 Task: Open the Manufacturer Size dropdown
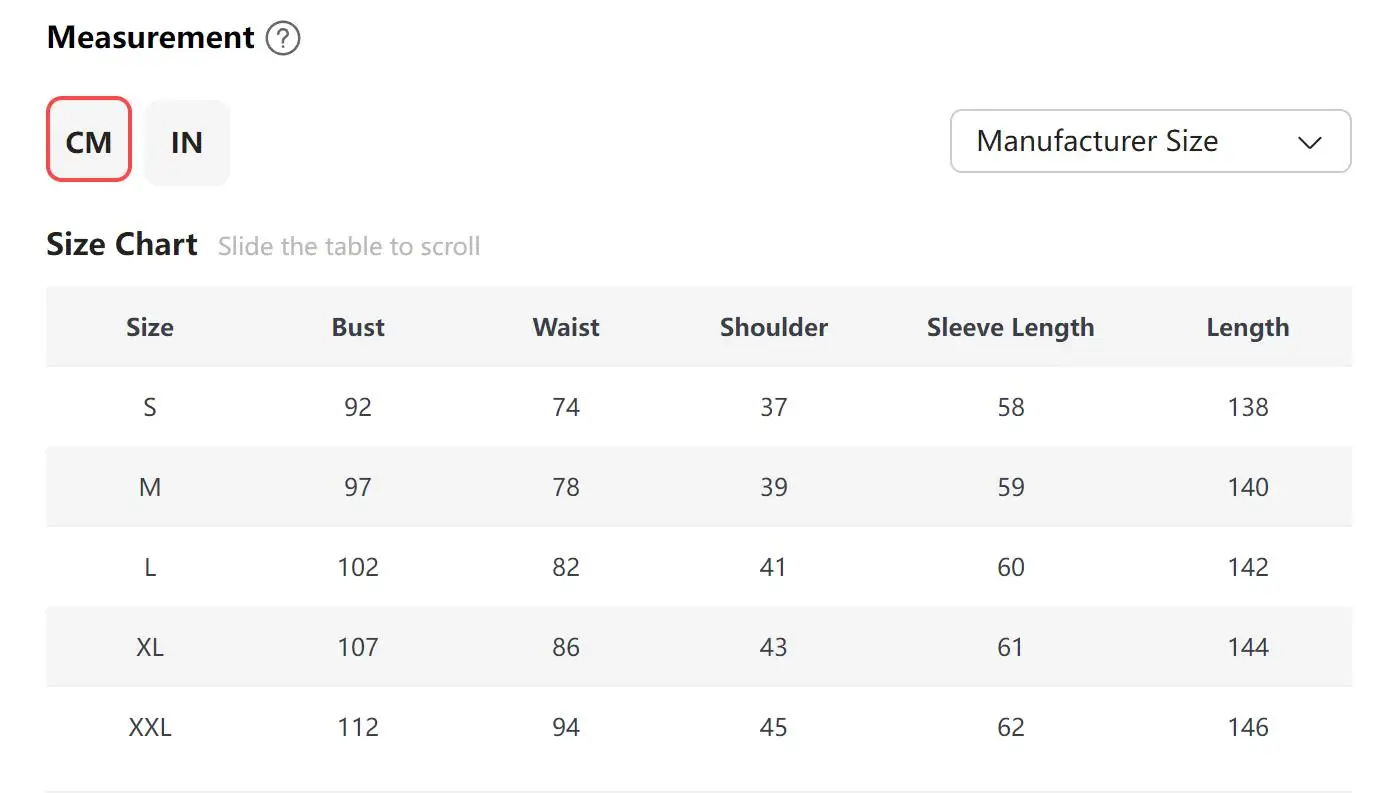point(1149,141)
